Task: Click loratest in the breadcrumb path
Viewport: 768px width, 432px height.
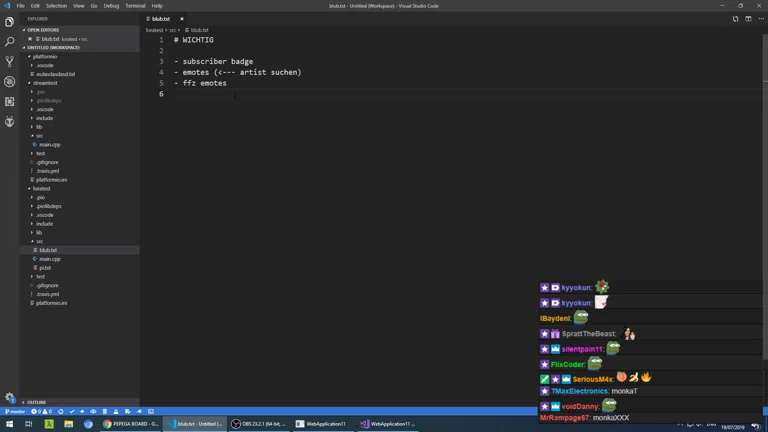Action: (154, 30)
